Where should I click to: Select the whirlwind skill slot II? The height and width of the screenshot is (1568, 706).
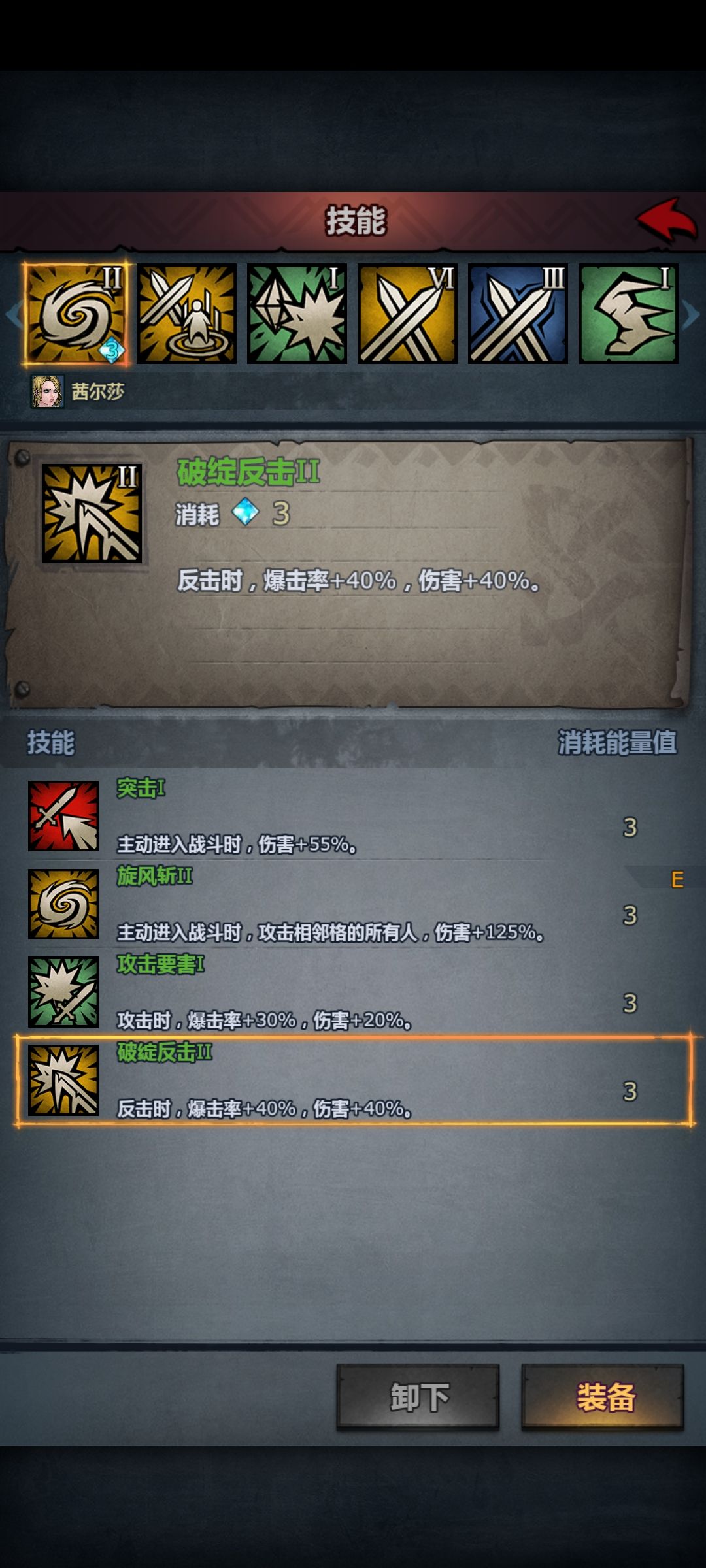point(76,314)
